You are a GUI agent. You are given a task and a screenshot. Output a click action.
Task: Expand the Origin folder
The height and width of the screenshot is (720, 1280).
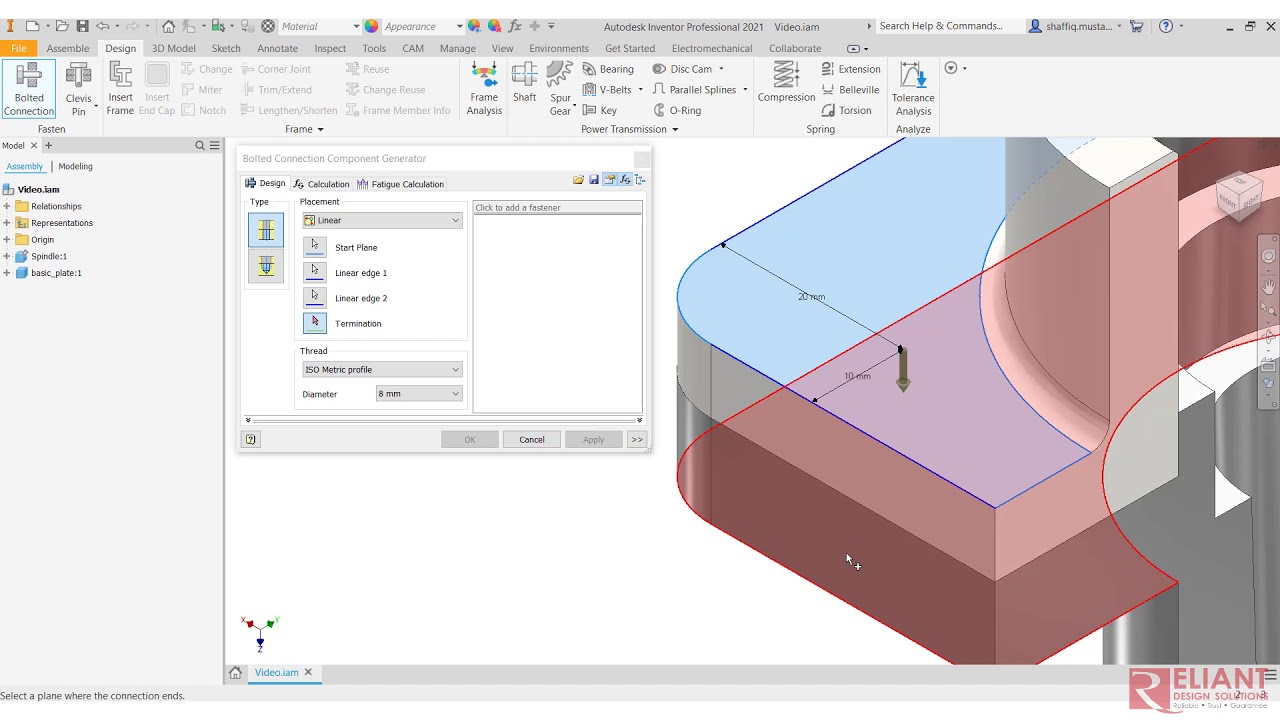[x=7, y=240]
